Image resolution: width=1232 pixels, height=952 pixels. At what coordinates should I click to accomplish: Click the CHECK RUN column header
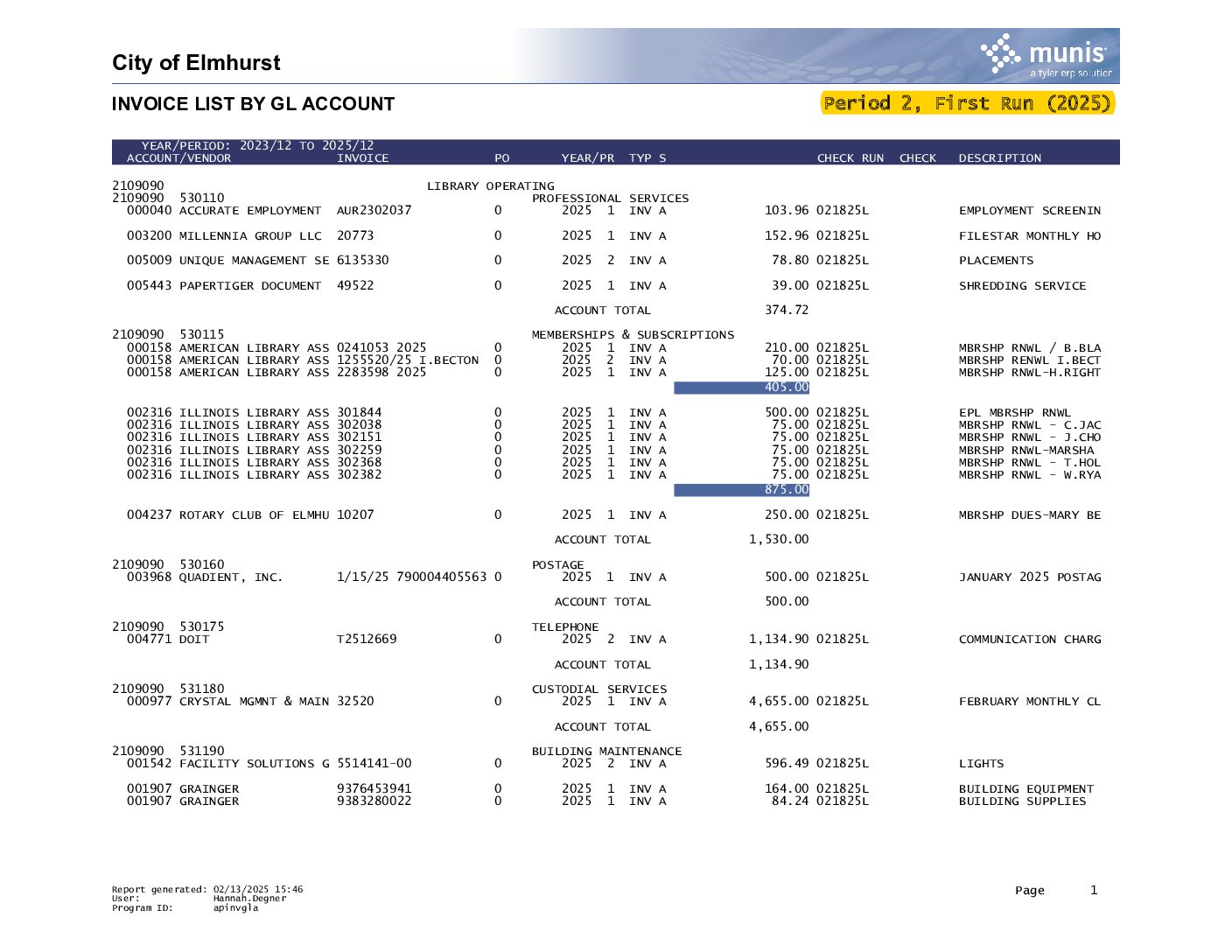(x=850, y=158)
